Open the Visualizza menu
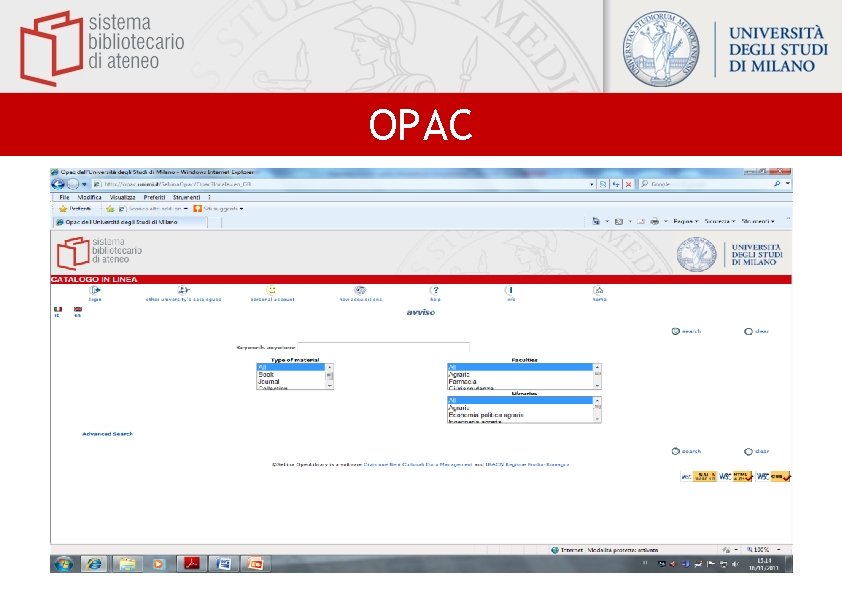 pyautogui.click(x=122, y=197)
